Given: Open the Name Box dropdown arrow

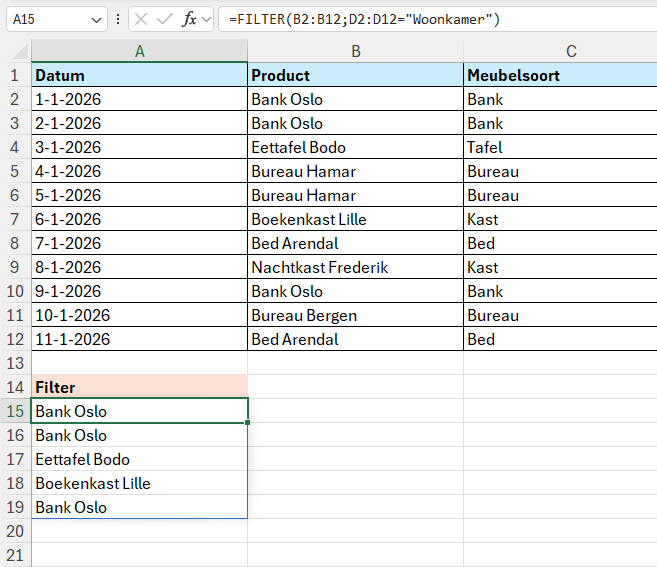Looking at the screenshot, I should click(95, 20).
